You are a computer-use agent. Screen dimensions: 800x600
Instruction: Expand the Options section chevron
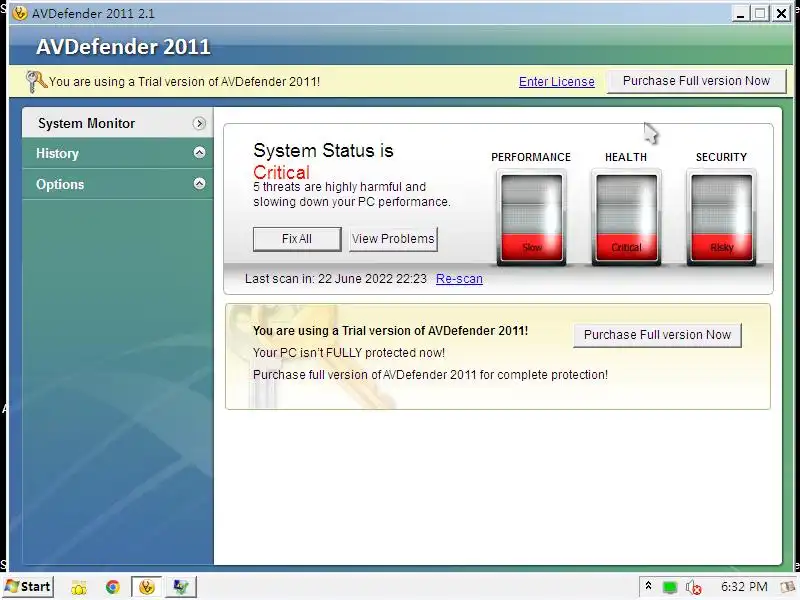(199, 184)
